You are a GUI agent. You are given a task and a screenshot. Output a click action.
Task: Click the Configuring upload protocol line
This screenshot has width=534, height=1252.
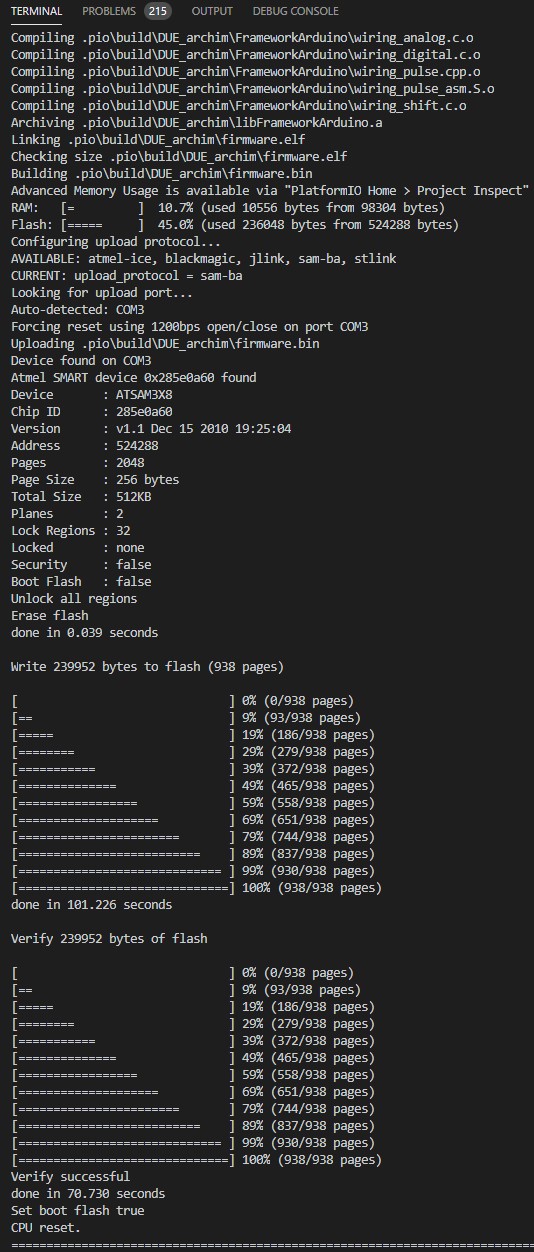tap(116, 242)
